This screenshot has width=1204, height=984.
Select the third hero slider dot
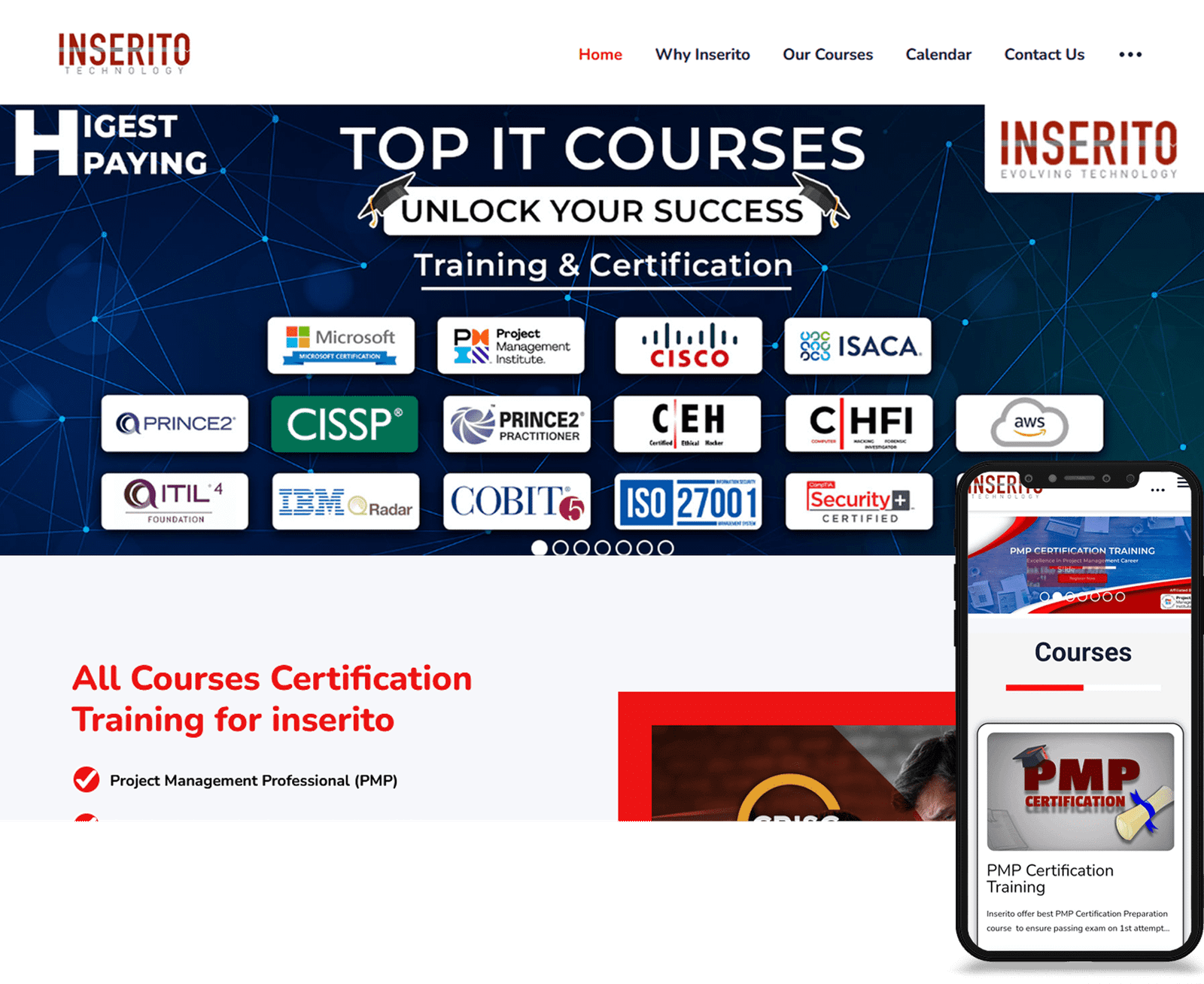click(582, 548)
